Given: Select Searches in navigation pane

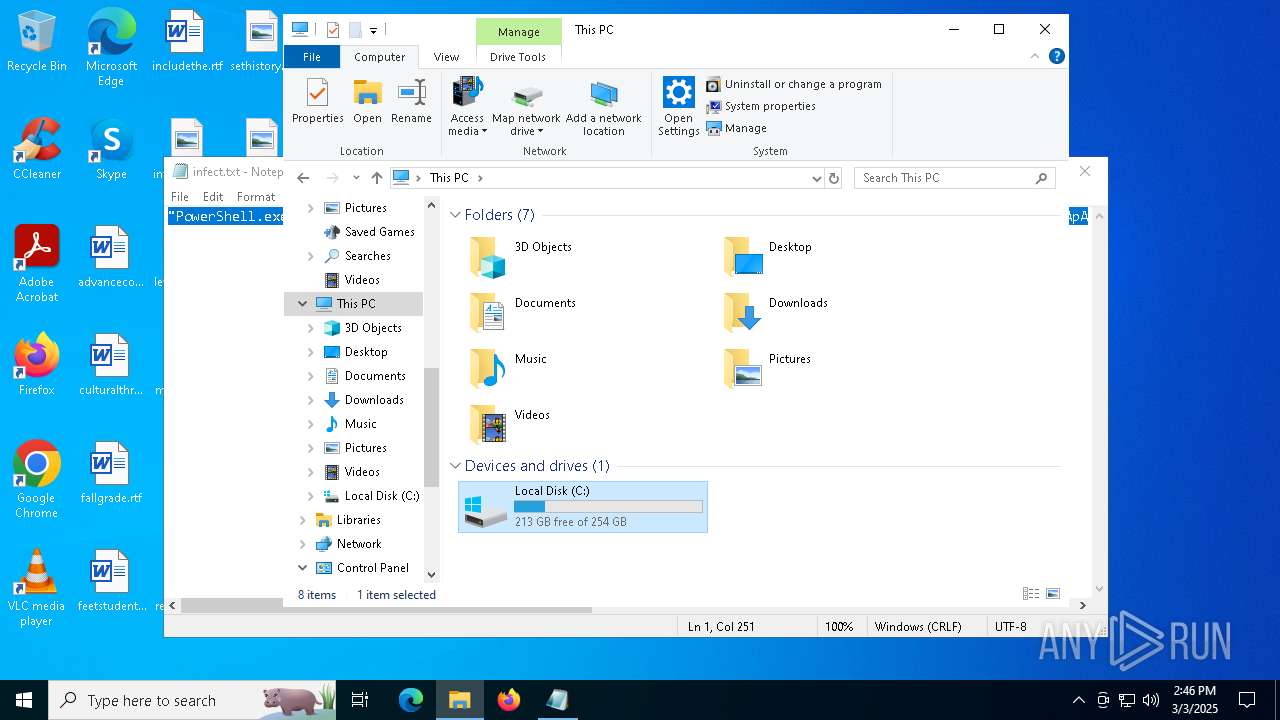Looking at the screenshot, I should 357,255.
